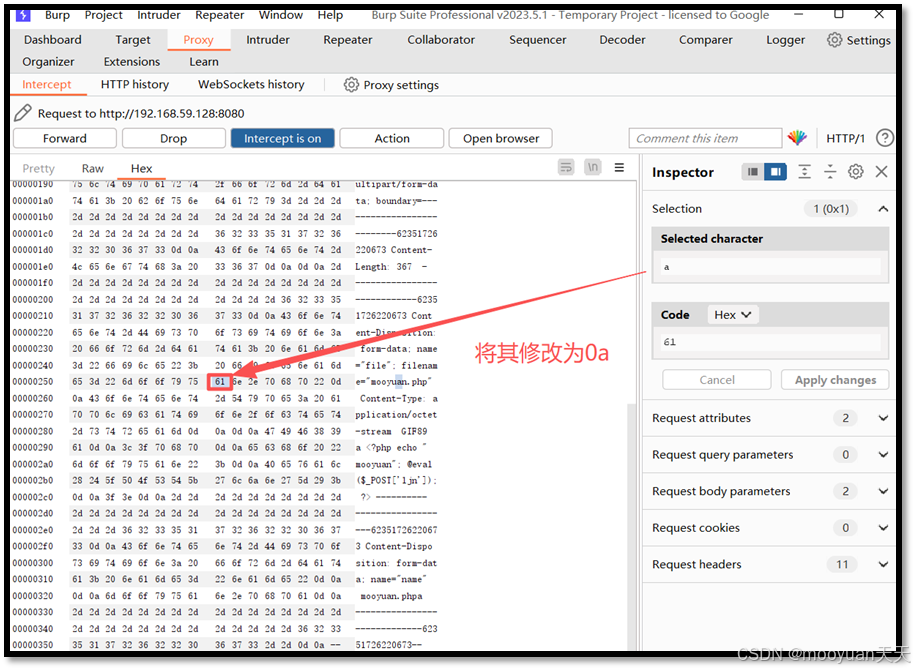Viewport: 915px width, 670px height.
Task: Forward the intercepted request
Action: tap(65, 138)
